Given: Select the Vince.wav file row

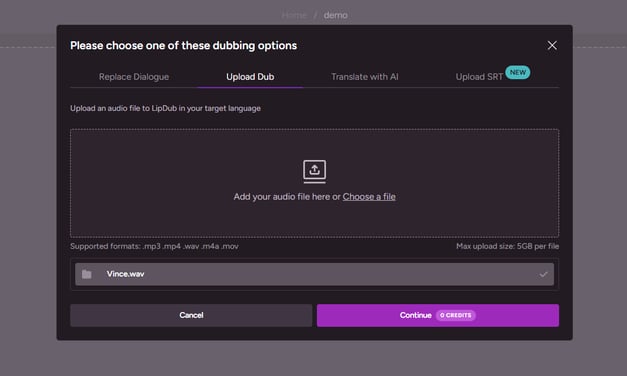Looking at the screenshot, I should pos(314,274).
